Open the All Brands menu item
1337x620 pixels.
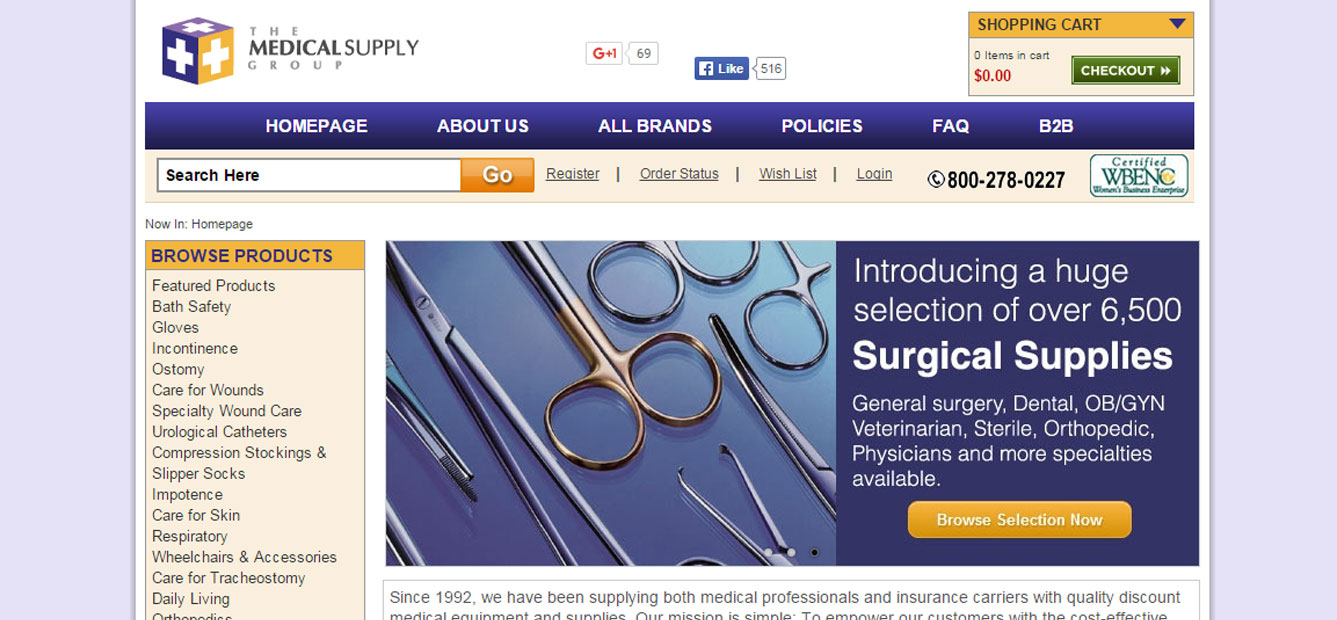tap(655, 126)
